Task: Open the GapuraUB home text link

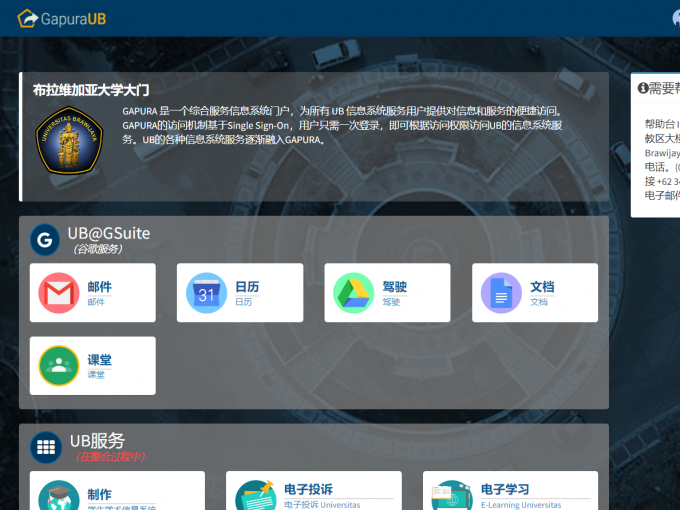Action: point(73,19)
